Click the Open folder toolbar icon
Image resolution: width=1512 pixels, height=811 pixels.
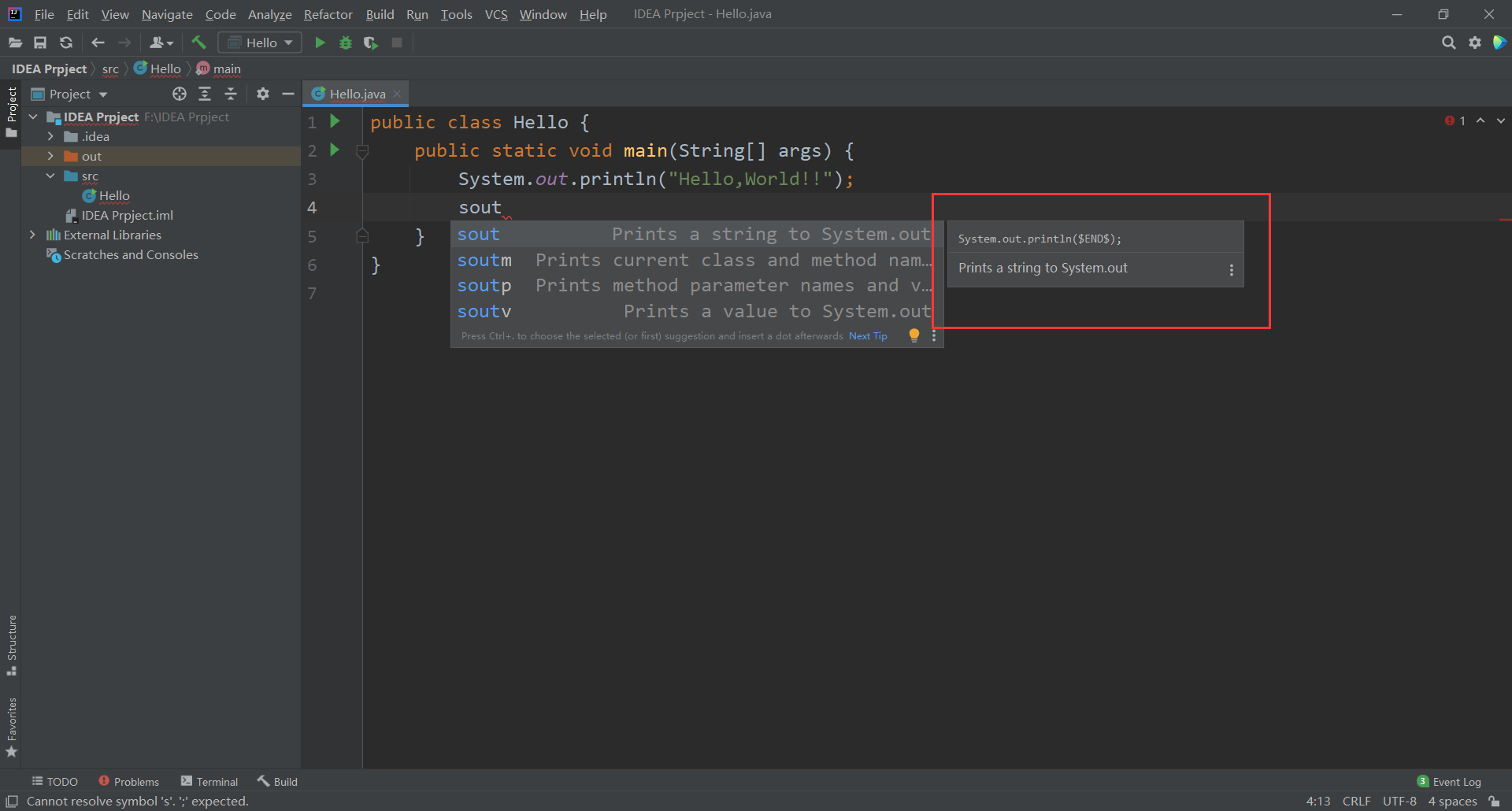point(15,43)
